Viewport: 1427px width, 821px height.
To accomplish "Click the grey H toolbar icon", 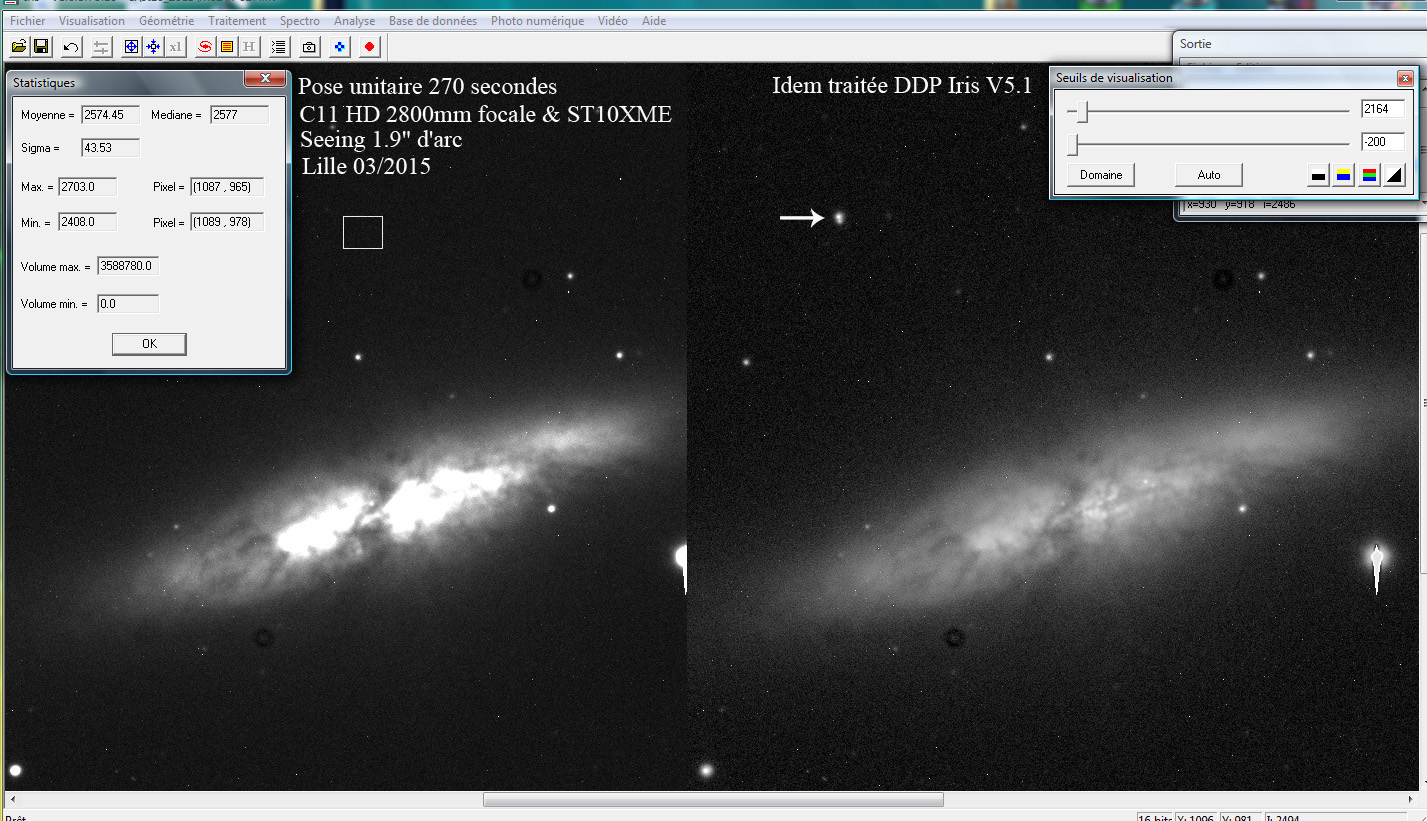I will (249, 46).
